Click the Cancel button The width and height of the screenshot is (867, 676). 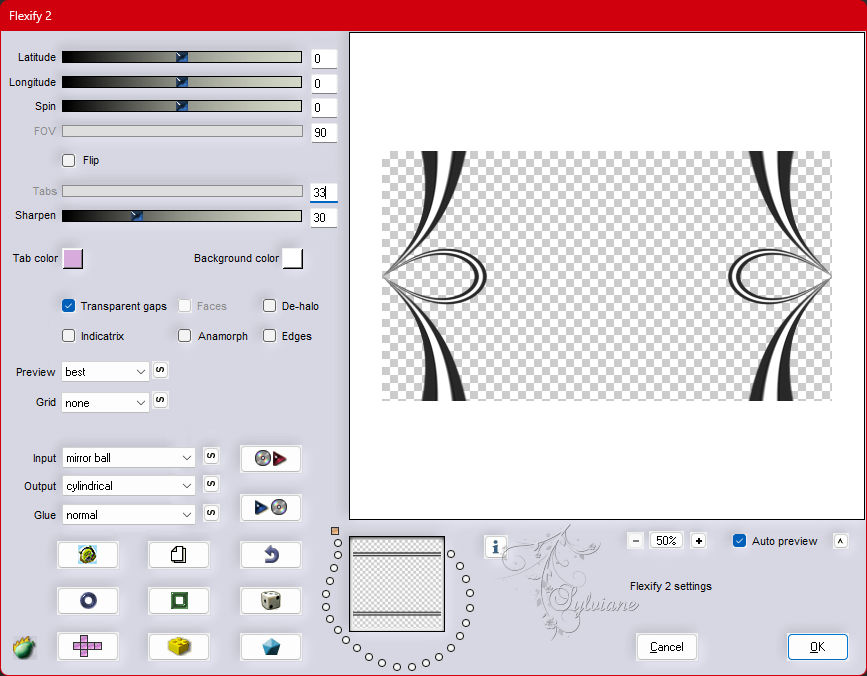[x=666, y=647]
